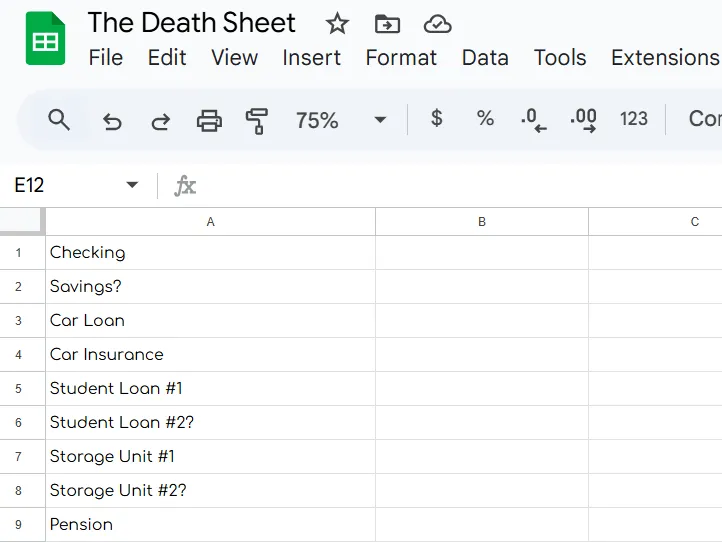This screenshot has width=722, height=542.
Task: Click the move to folder icon
Action: [x=387, y=24]
